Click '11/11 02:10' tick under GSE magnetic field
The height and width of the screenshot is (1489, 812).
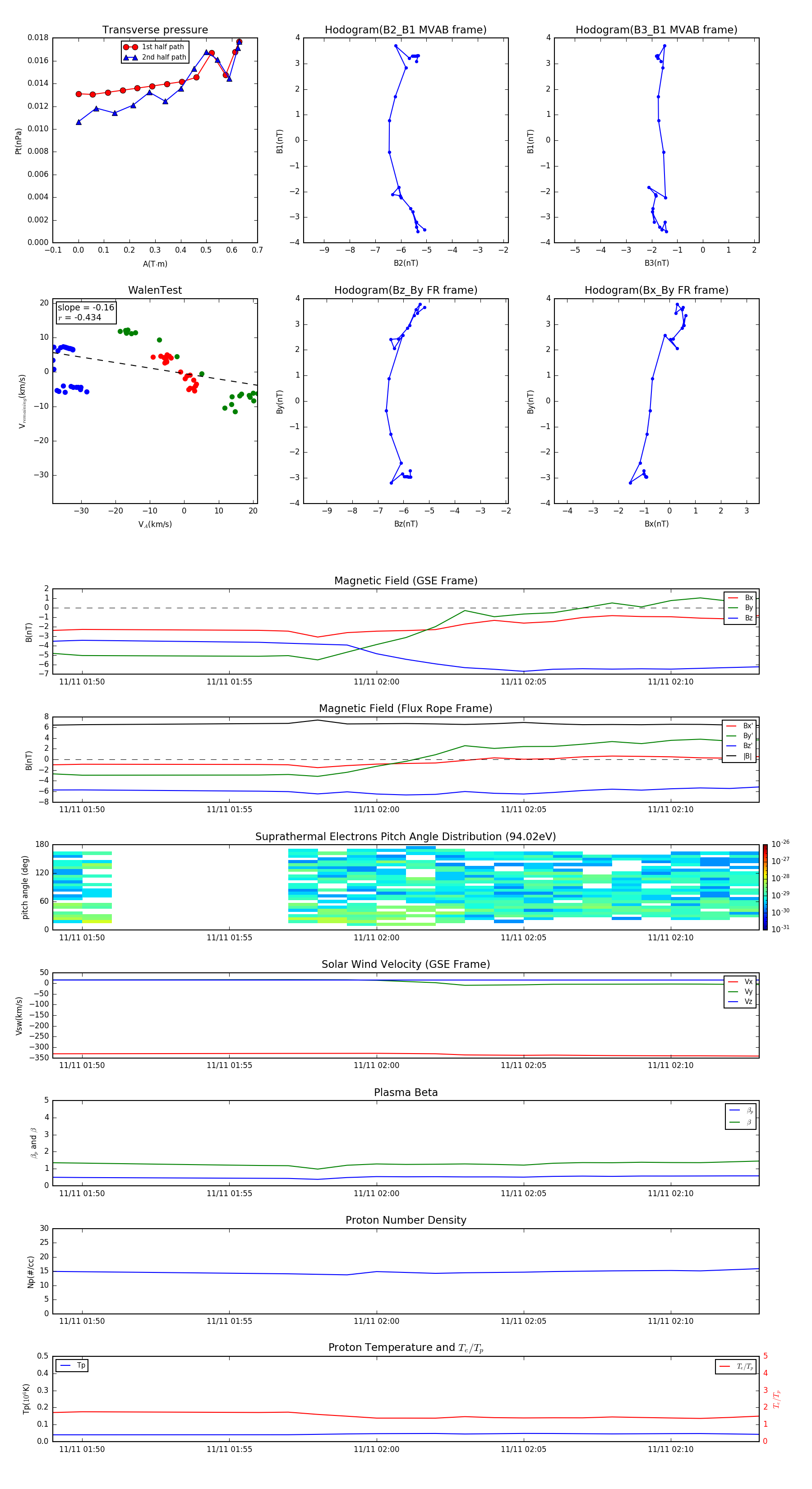tap(670, 681)
